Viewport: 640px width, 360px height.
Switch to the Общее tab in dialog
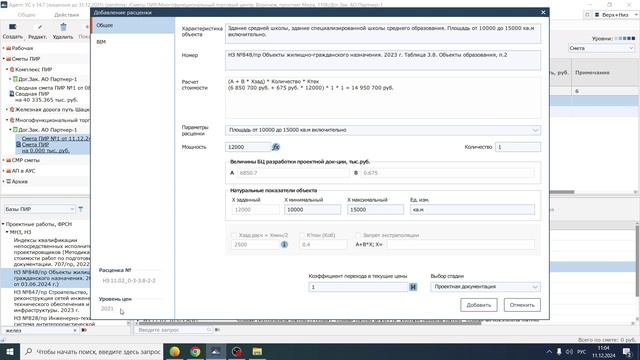coord(133,25)
